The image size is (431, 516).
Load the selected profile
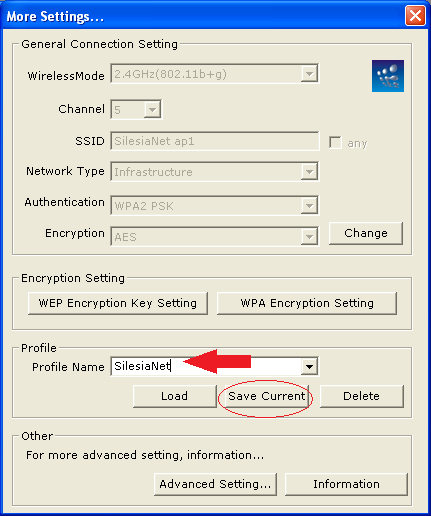174,396
